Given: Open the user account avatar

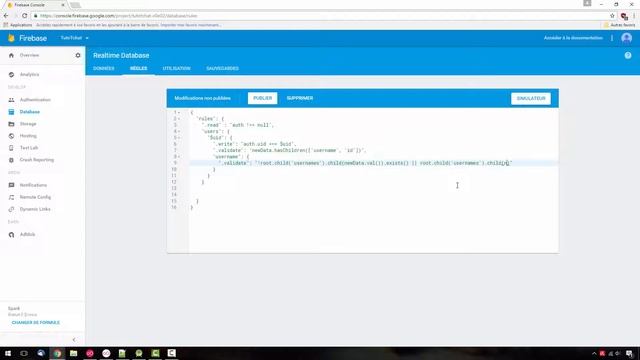Looking at the screenshot, I should 627,38.
